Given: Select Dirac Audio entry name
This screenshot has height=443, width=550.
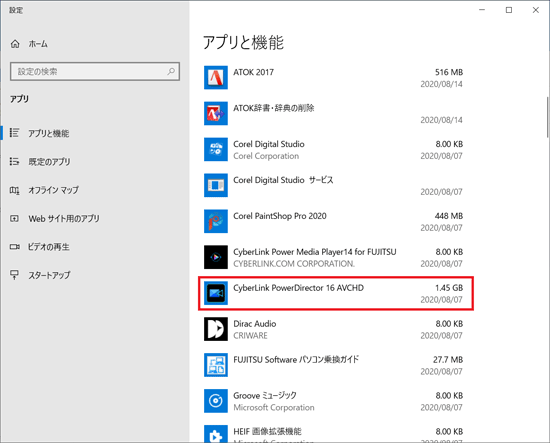Looking at the screenshot, I should (x=255, y=324).
